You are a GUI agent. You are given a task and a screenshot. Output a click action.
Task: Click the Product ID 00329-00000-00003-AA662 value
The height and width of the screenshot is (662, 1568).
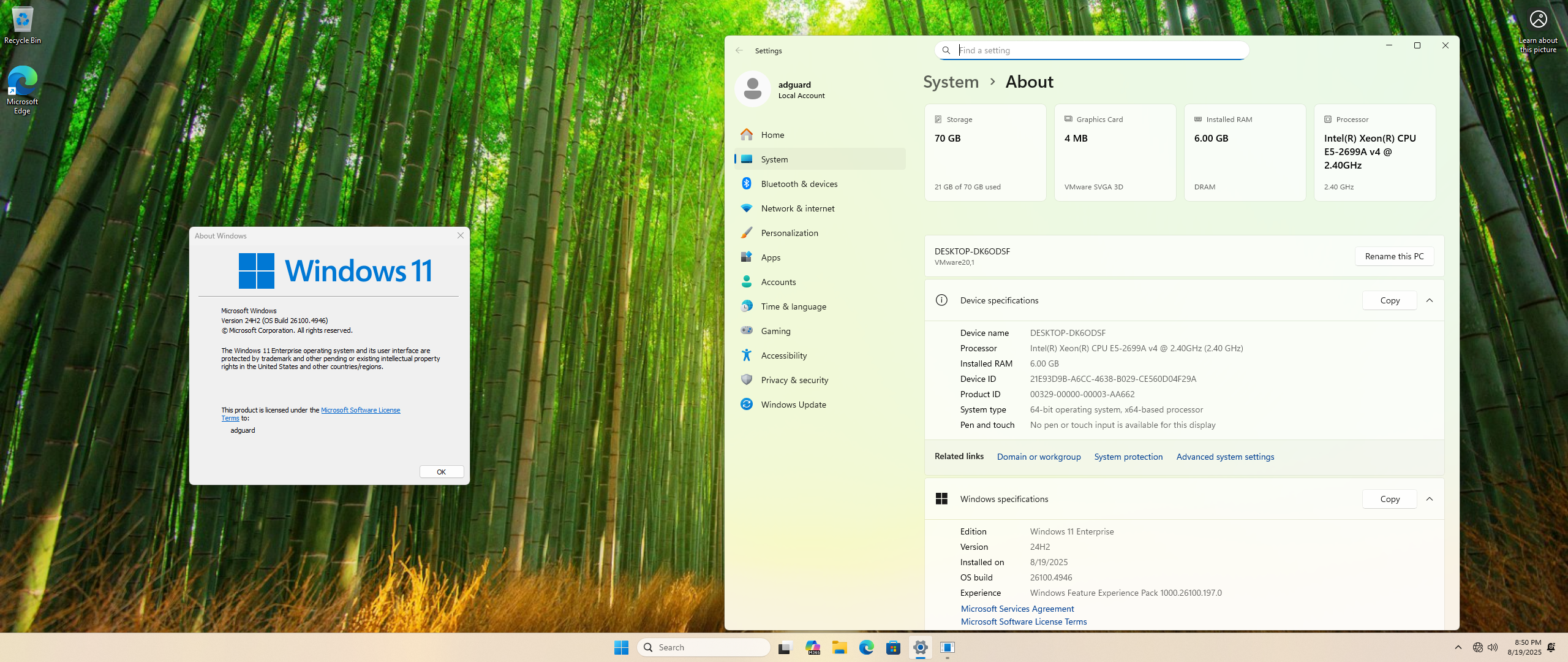coord(1082,394)
